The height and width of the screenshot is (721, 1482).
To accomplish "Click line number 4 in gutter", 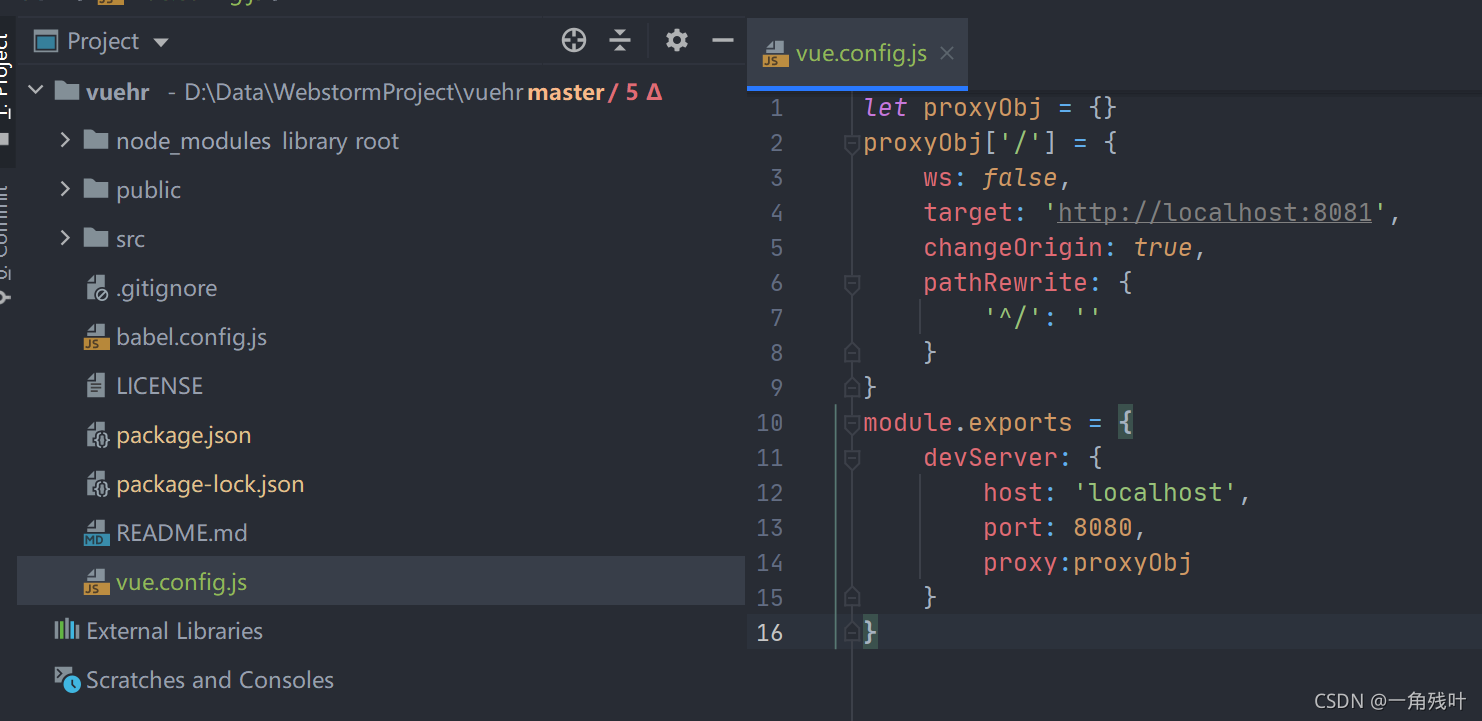I will [x=777, y=212].
